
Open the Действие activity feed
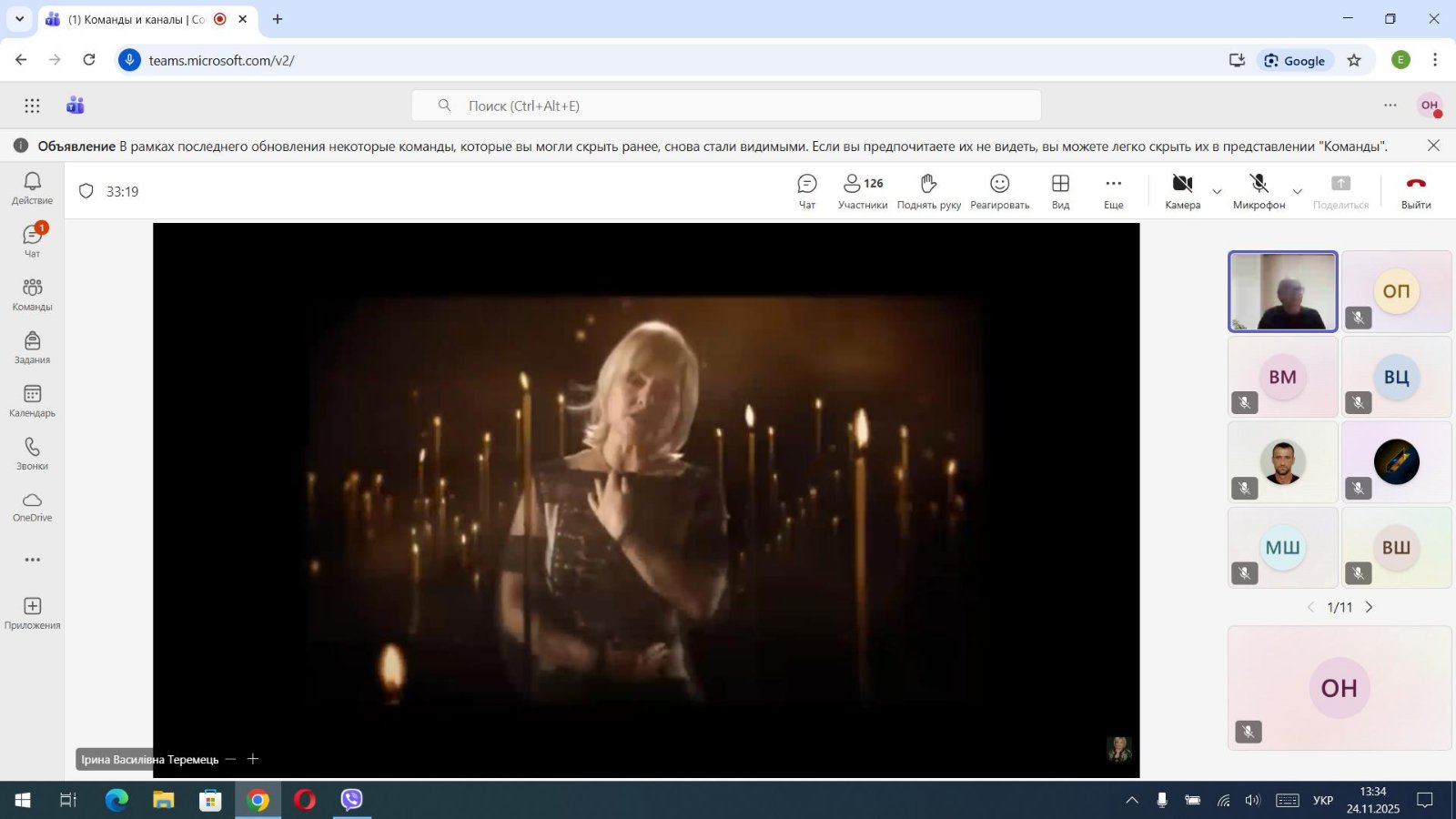pos(32,188)
